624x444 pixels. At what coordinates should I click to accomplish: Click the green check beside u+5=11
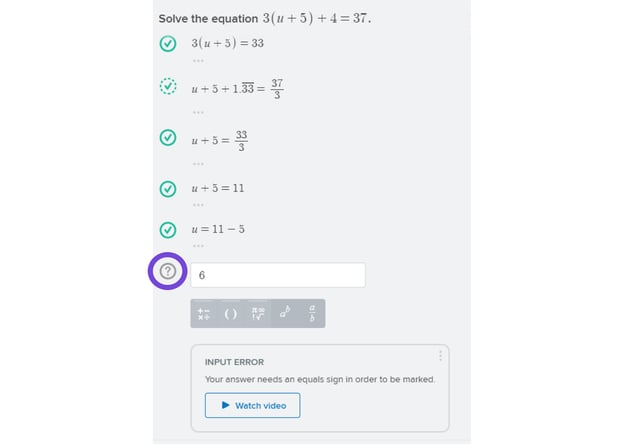point(168,187)
